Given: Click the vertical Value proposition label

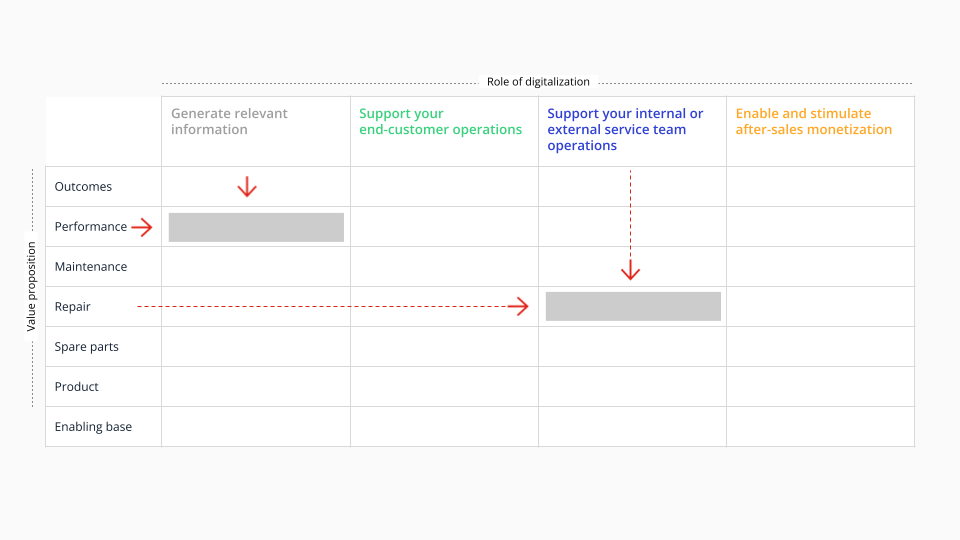Looking at the screenshot, I should pos(31,287).
